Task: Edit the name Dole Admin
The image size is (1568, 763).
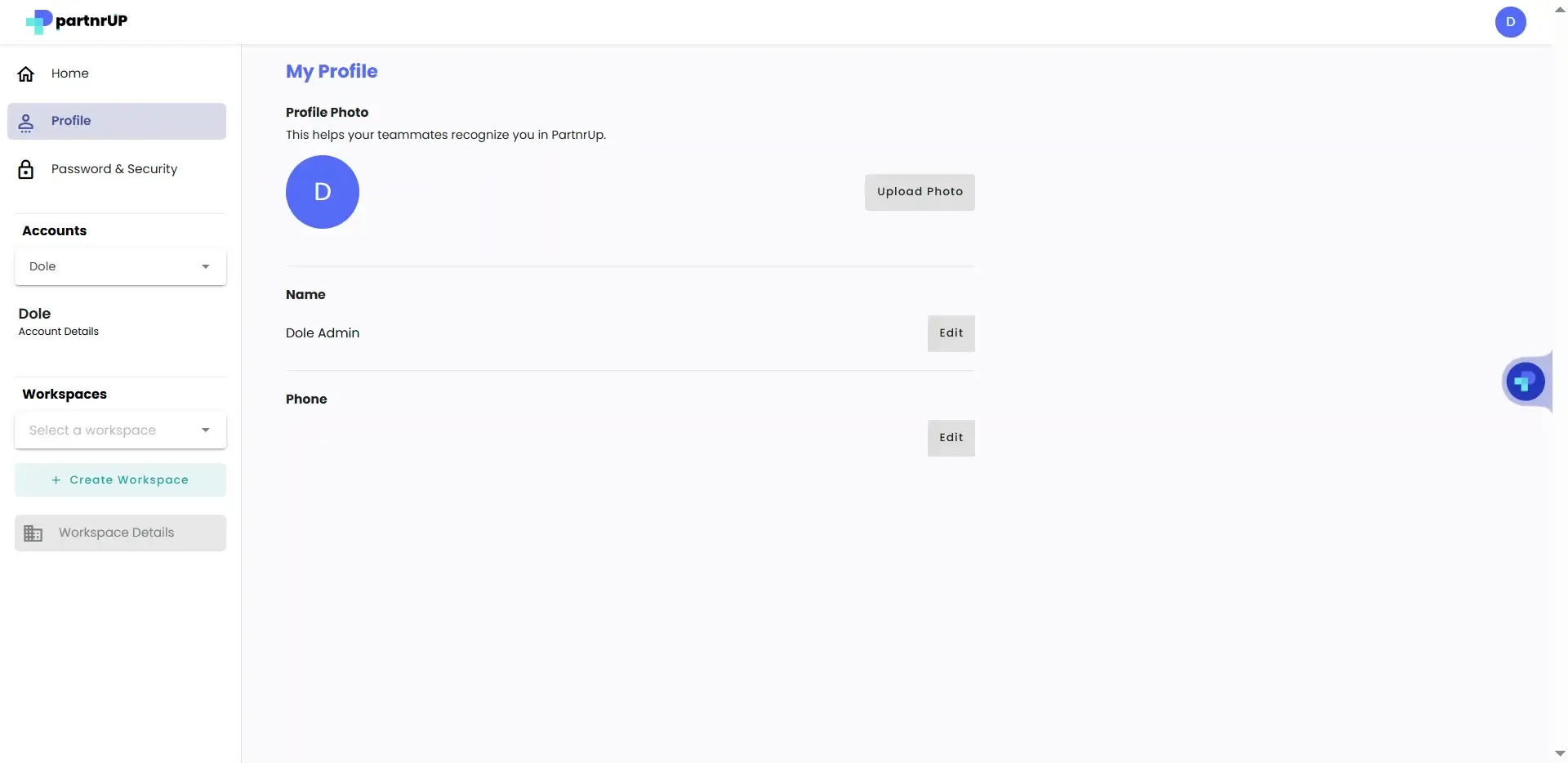Action: click(x=951, y=332)
